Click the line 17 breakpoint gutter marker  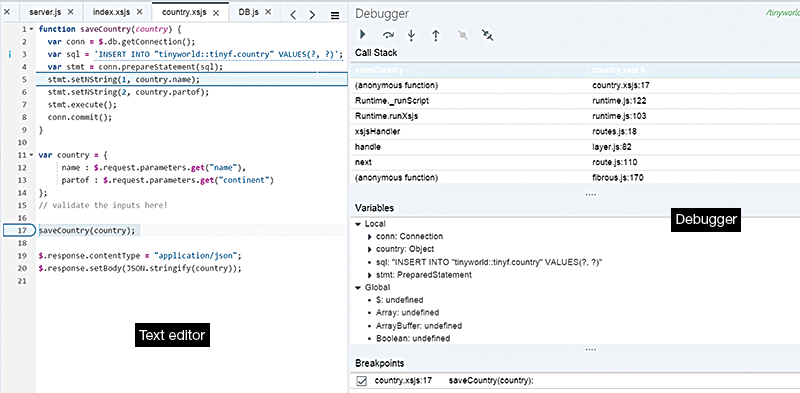coord(19,230)
